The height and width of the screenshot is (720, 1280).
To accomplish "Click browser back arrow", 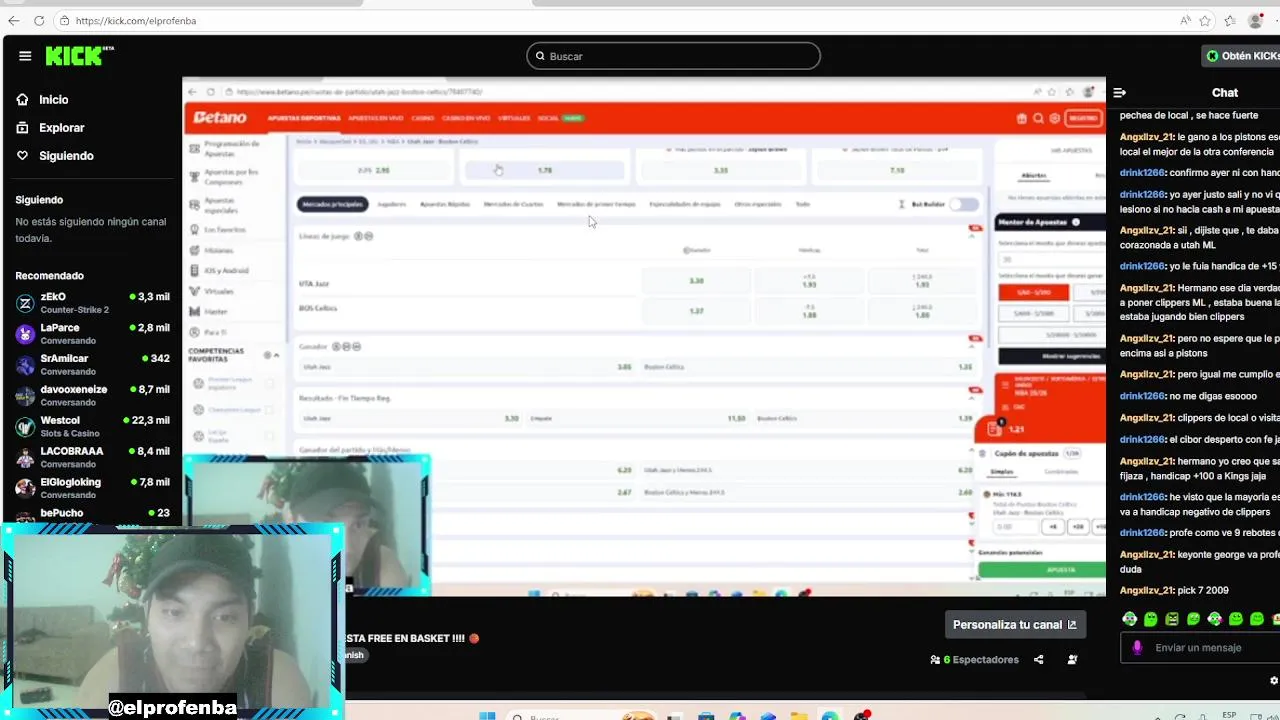I will point(13,20).
